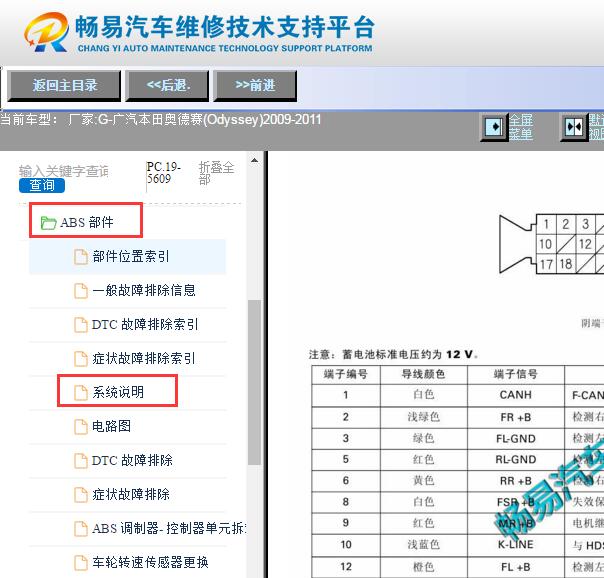
Task: Focus the 输入关键字查询 keyword field
Action: [64, 171]
